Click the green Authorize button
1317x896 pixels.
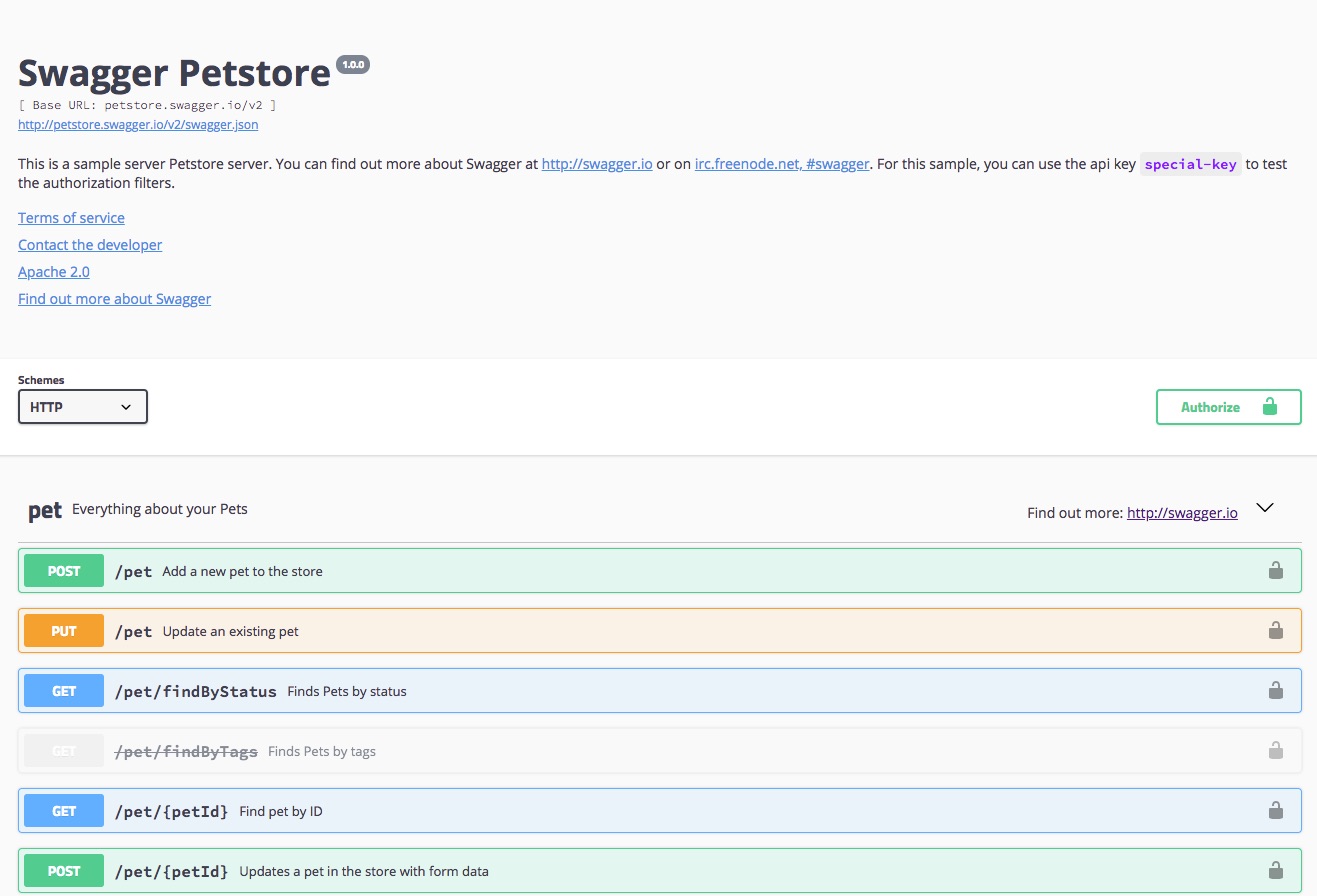pos(1228,407)
